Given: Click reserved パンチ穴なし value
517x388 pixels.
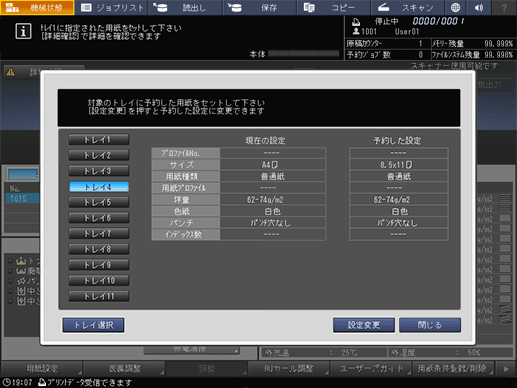Looking at the screenshot, I should [398, 223].
